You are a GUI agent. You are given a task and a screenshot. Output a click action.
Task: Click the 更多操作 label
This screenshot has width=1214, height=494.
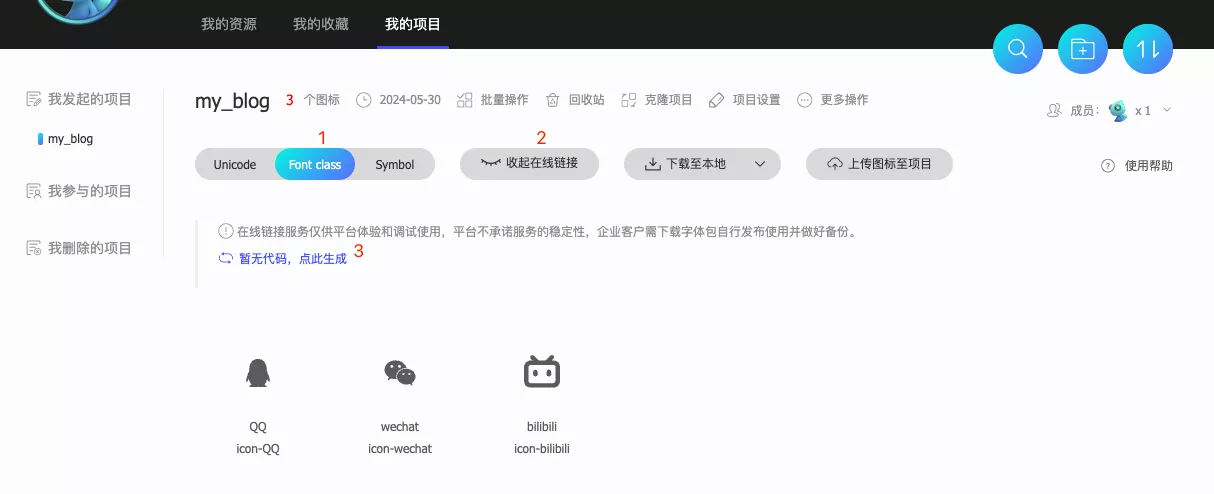point(844,100)
